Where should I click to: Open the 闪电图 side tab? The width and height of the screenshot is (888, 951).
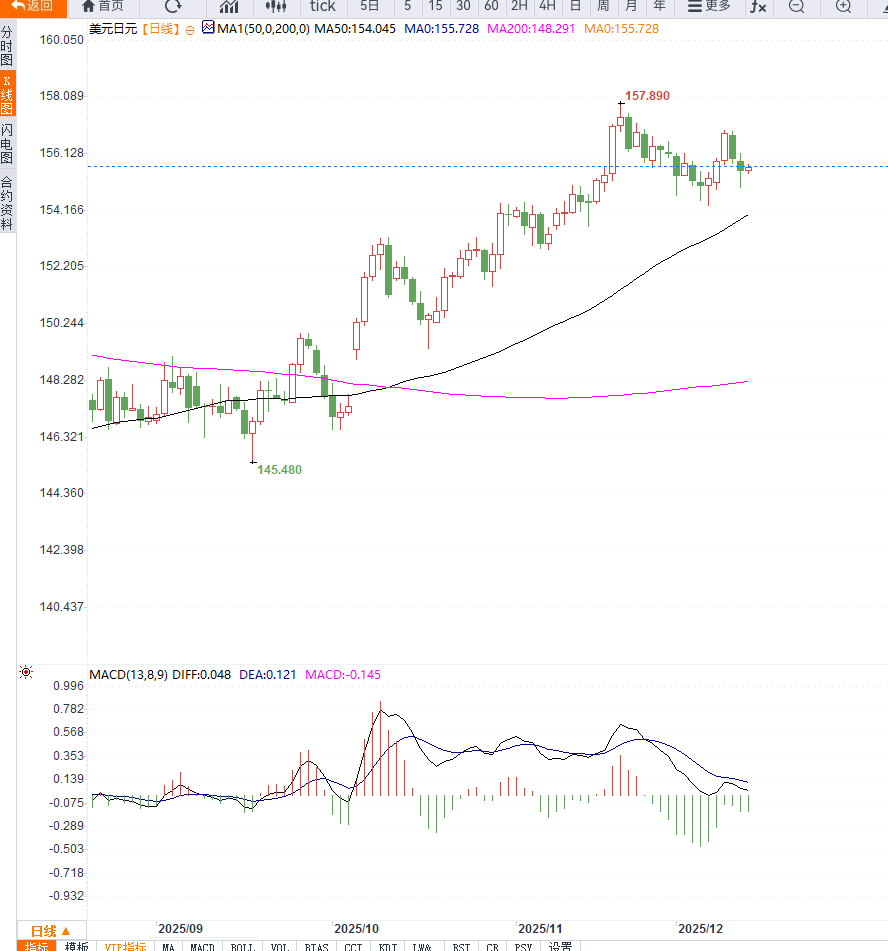pyautogui.click(x=7, y=144)
